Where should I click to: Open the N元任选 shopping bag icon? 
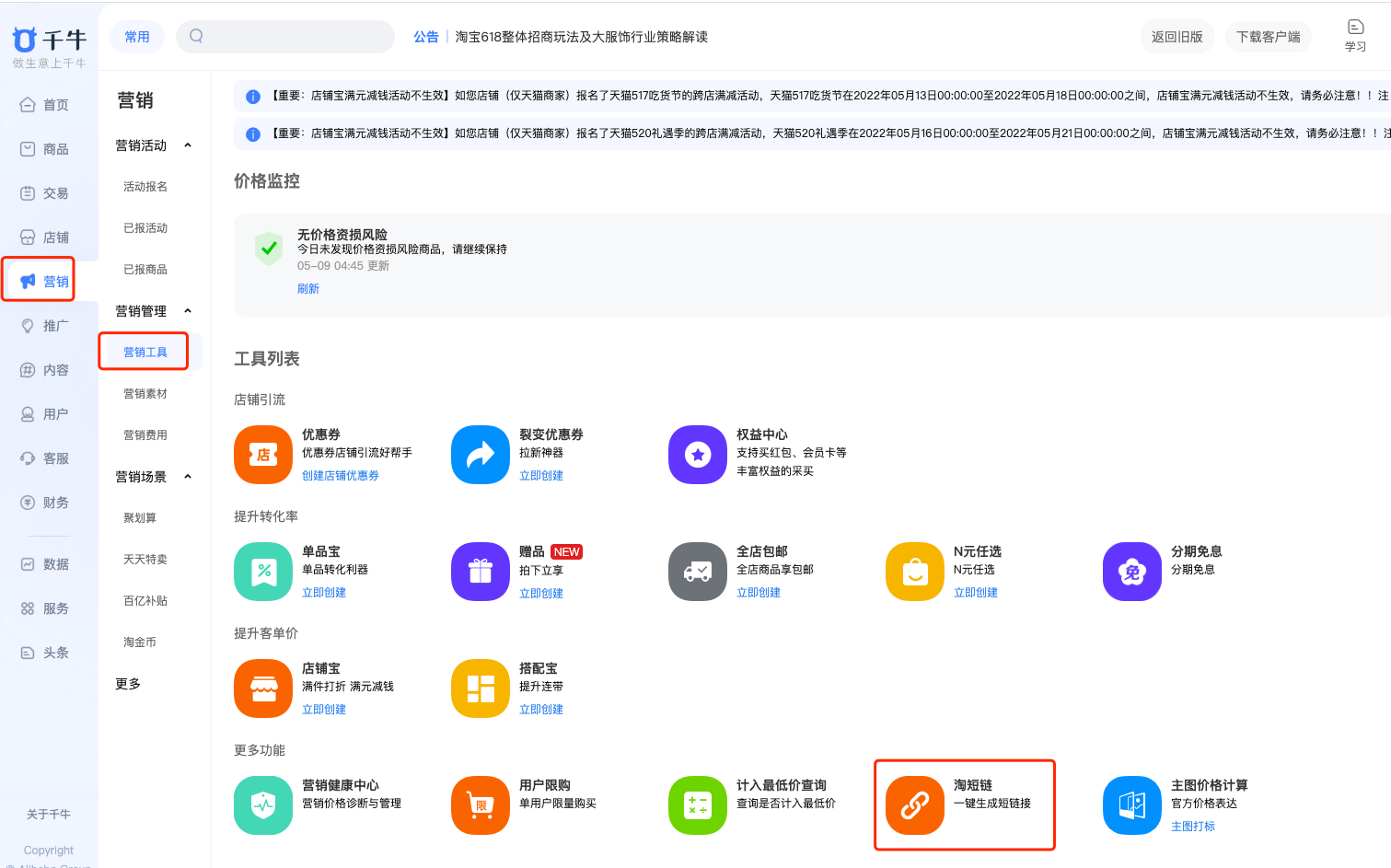point(915,572)
